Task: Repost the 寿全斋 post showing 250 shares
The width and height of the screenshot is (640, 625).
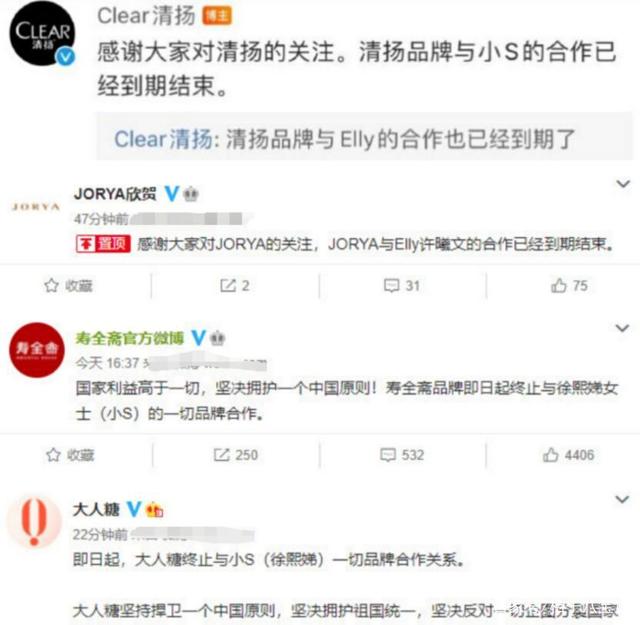Action: click(x=236, y=455)
